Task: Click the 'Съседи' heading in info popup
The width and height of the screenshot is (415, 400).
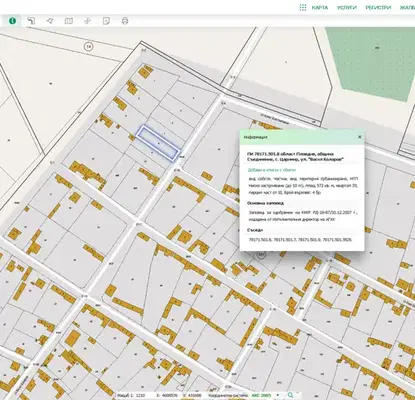Action: (255, 230)
